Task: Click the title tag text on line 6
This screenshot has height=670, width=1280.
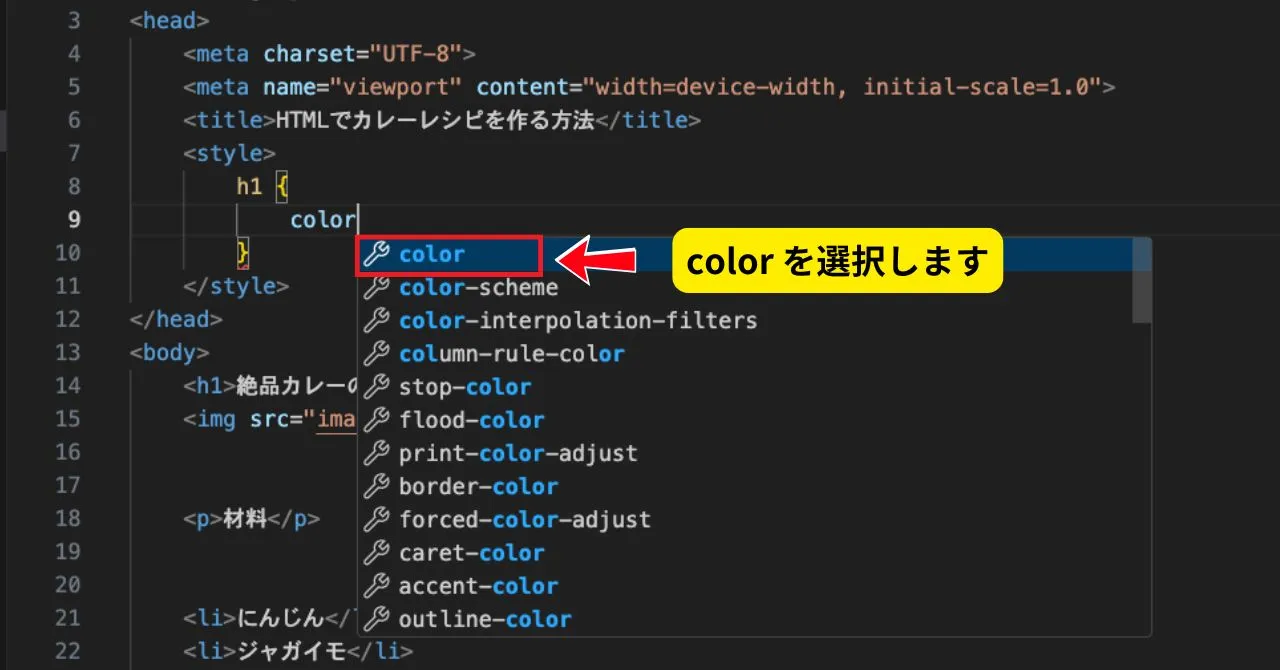Action: [x=434, y=121]
